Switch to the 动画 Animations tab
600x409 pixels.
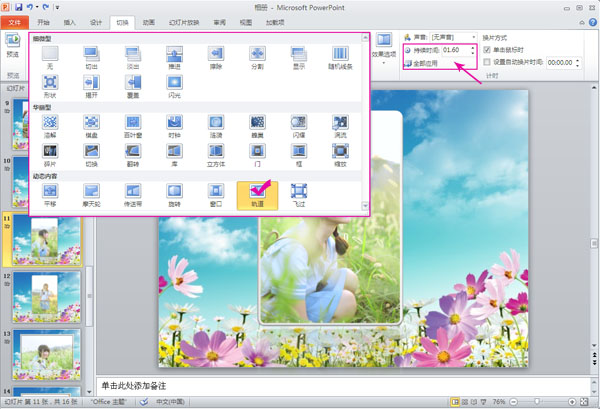[148, 23]
